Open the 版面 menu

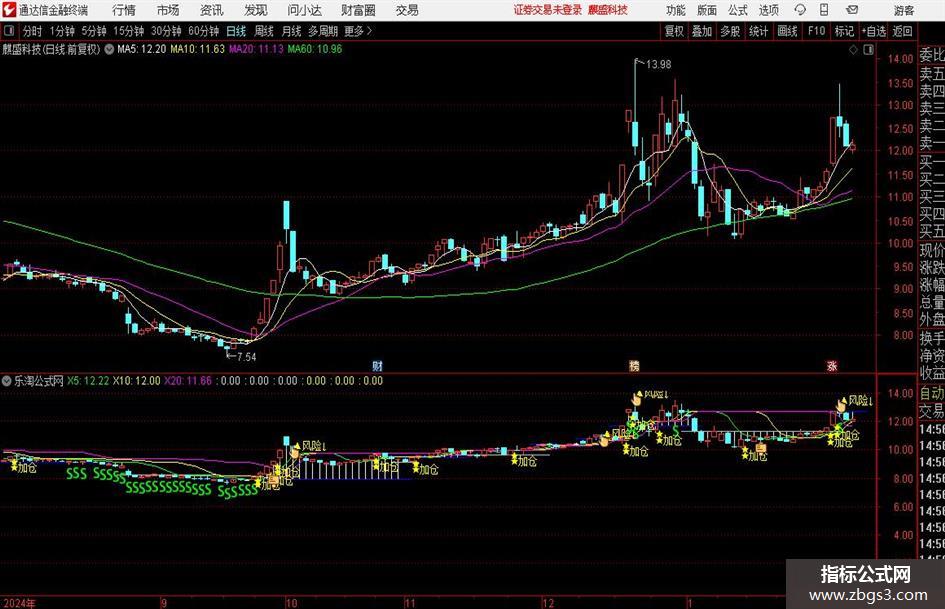pyautogui.click(x=706, y=10)
